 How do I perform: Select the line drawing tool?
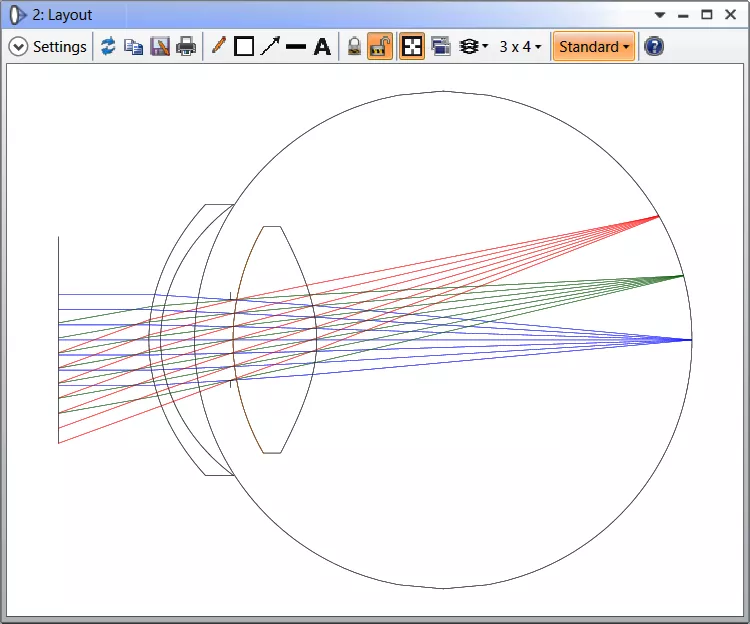click(296, 47)
